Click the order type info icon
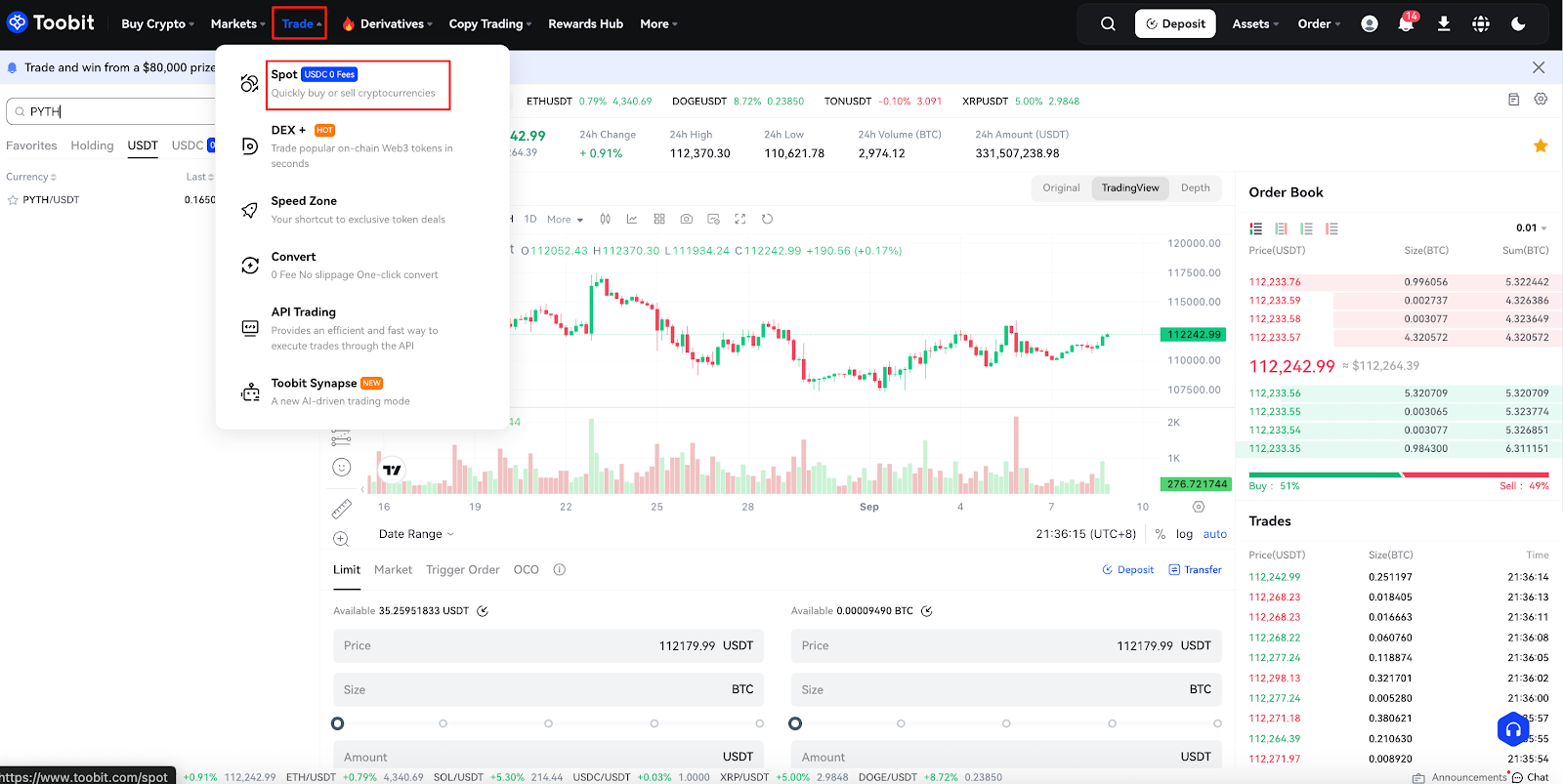The width and height of the screenshot is (1563, 784). click(560, 570)
